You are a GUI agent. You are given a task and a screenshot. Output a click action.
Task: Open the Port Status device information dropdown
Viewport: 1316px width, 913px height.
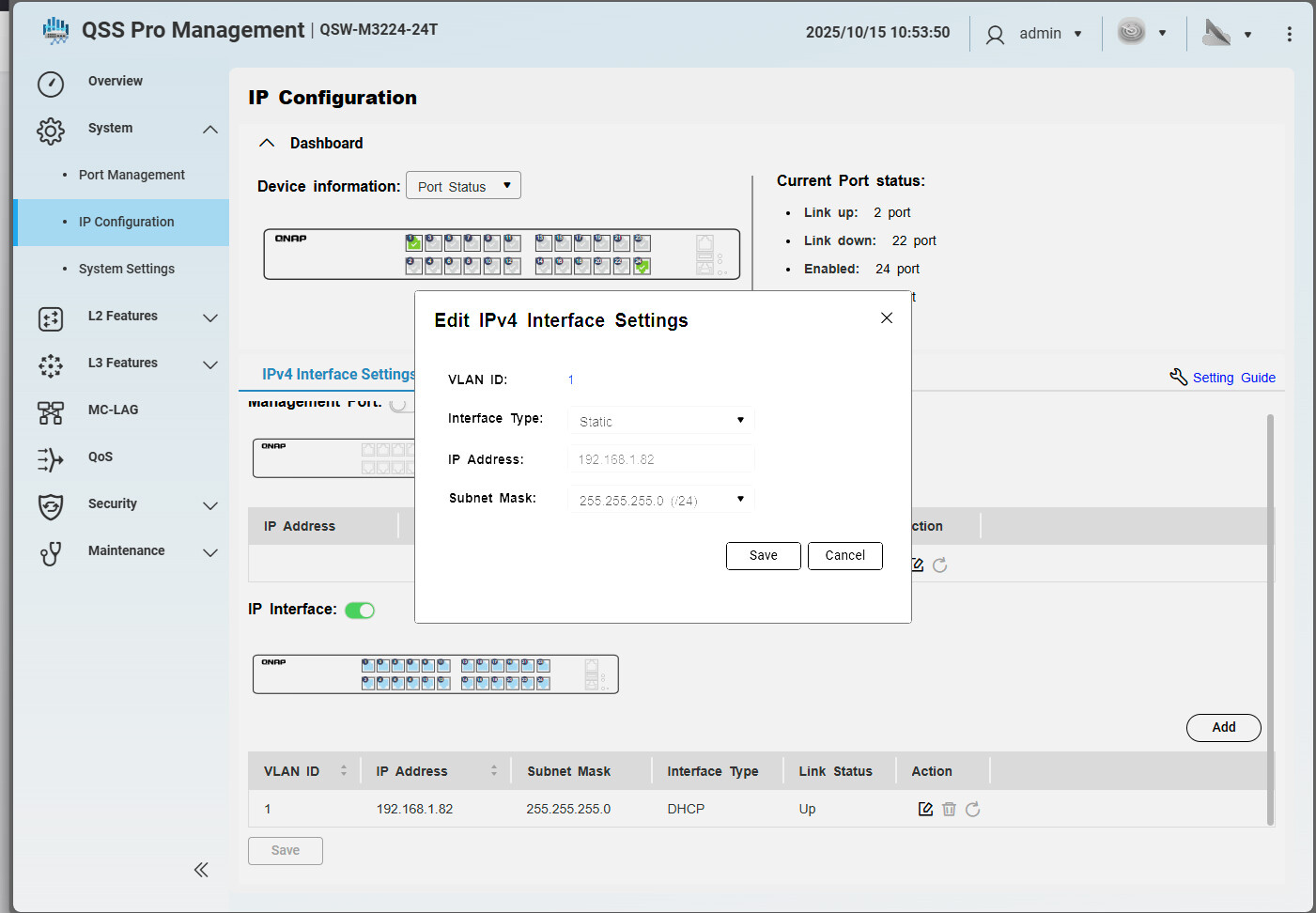463,186
